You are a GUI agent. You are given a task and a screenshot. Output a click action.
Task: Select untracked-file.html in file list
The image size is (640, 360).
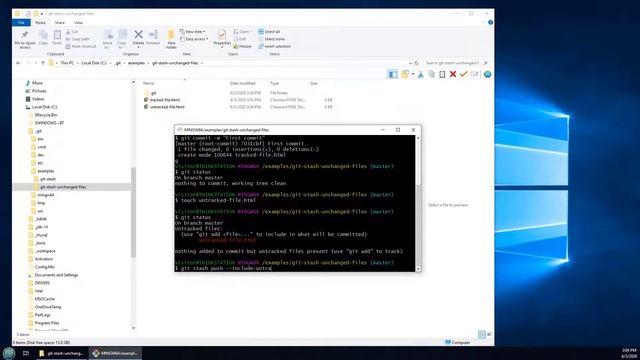[x=167, y=107]
